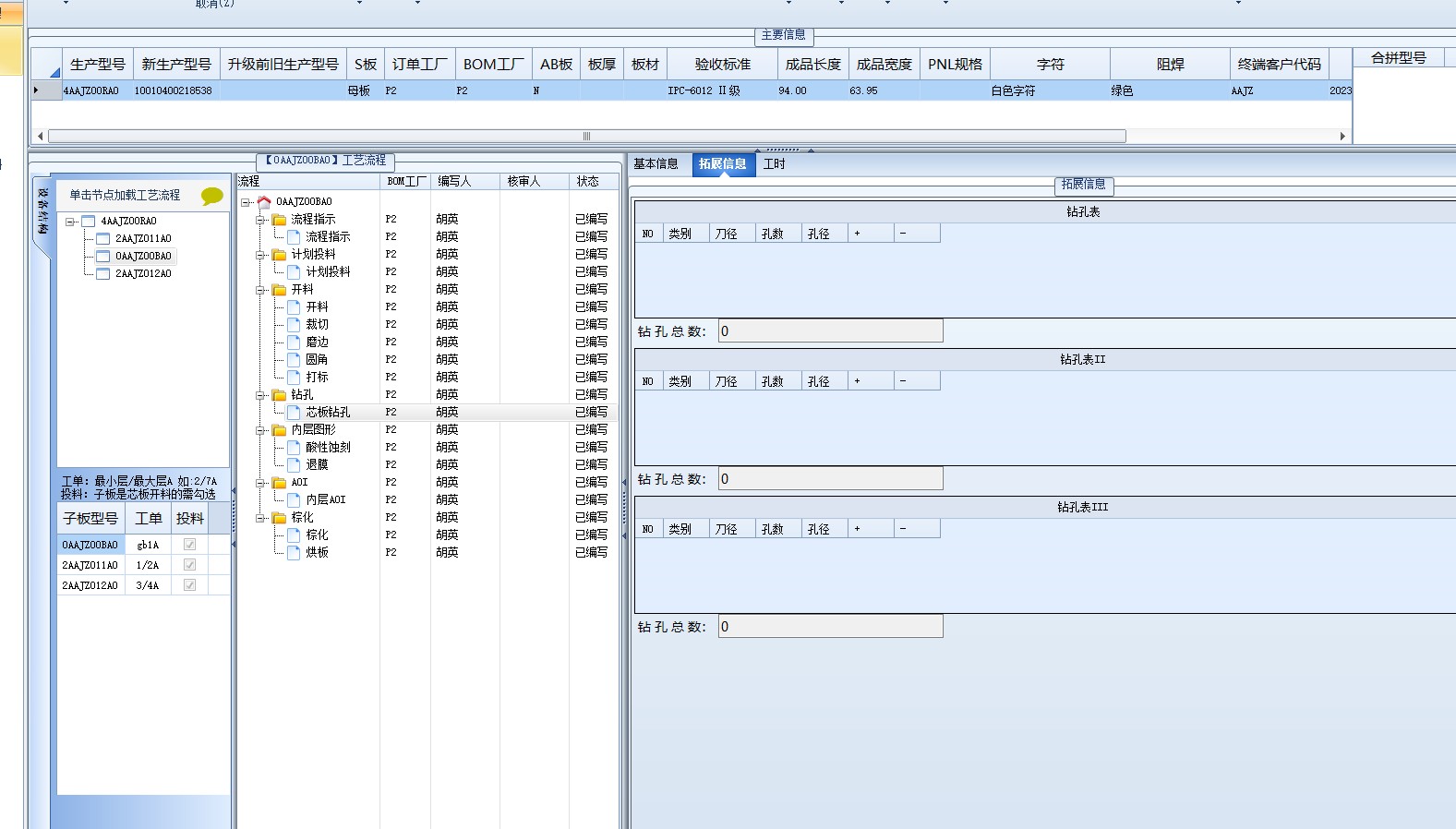Click 钻孔总数 field under 钻孔表II
The image size is (1456, 829).
(x=831, y=479)
